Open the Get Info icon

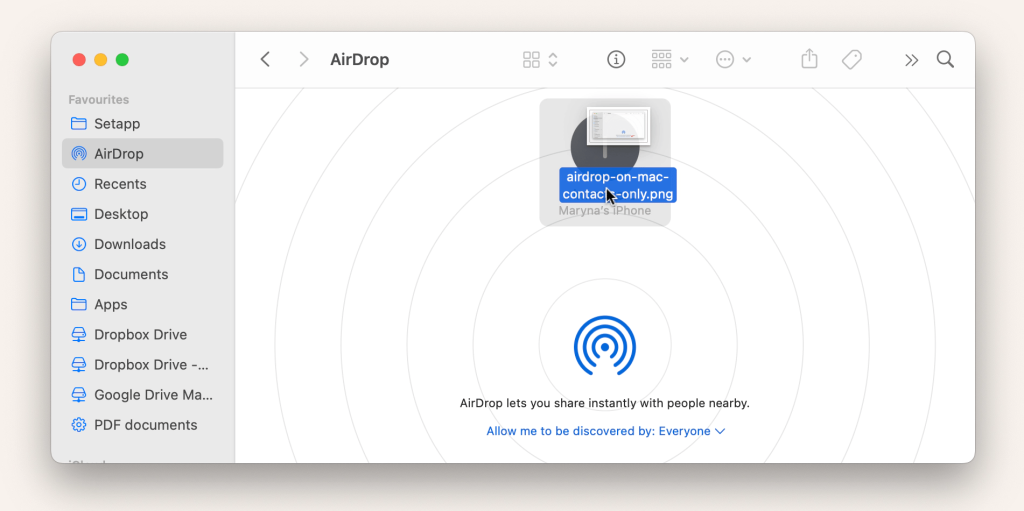point(616,60)
